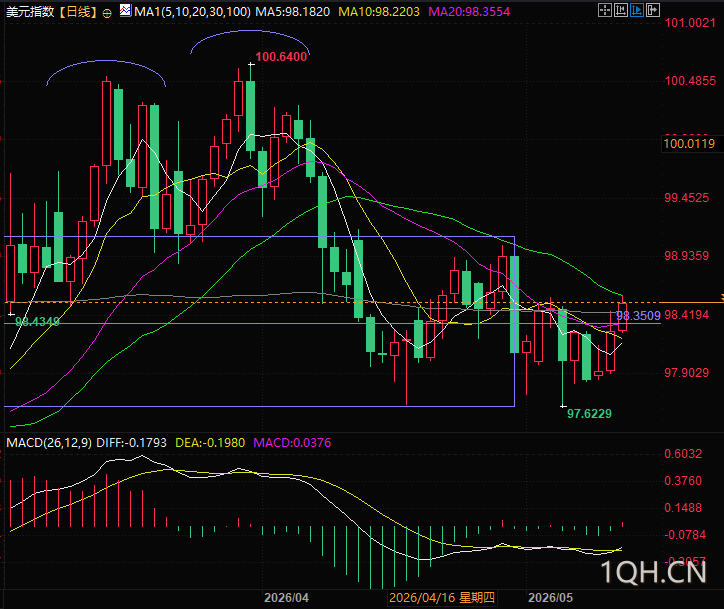
Task: Click the MACD:0.0376 value
Action: [x=292, y=443]
